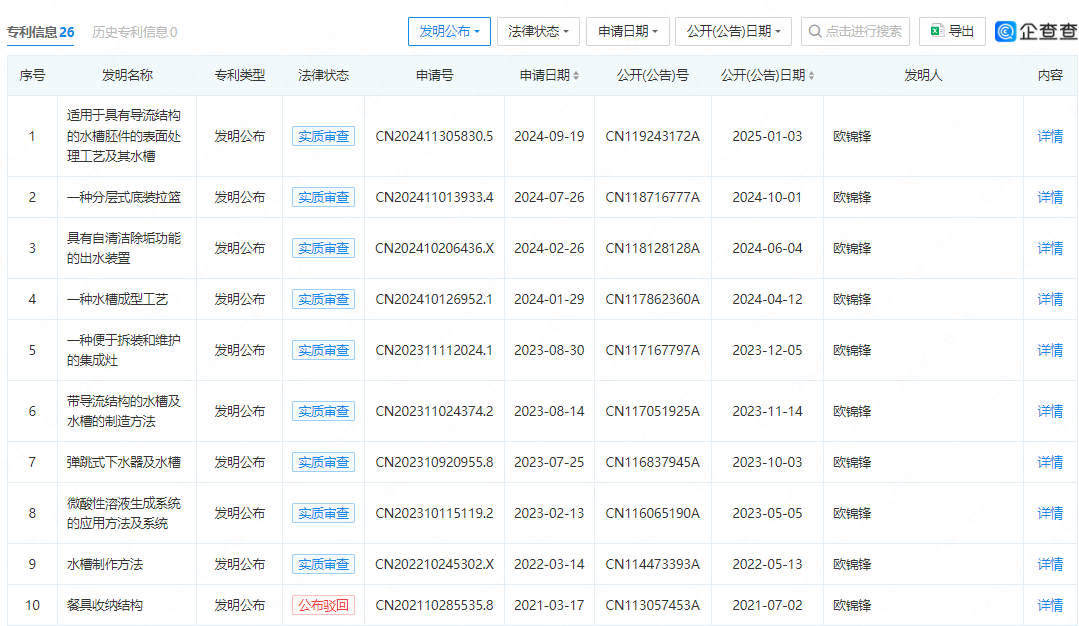Click the 发明名称 column header
Viewport: 1079px width, 626px height.
point(127,76)
